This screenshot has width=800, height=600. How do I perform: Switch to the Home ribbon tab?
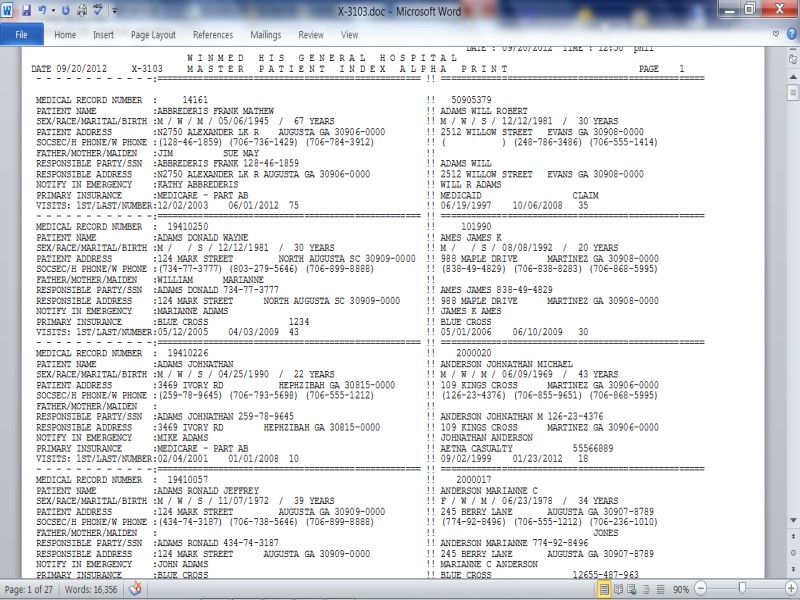65,35
